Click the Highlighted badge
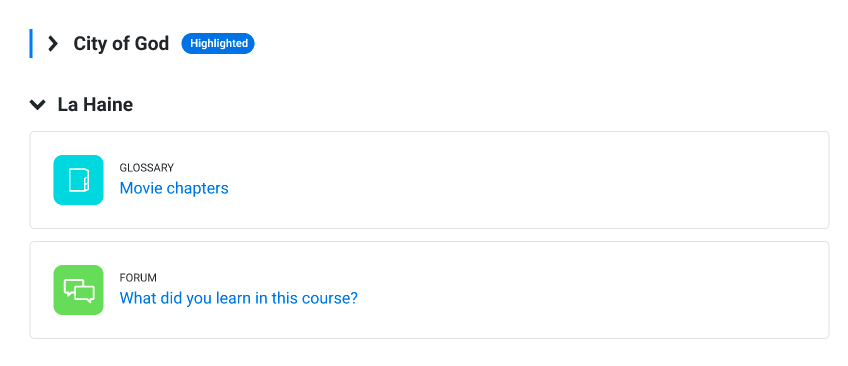Image resolution: width=848 pixels, height=366 pixels. pyautogui.click(x=218, y=43)
